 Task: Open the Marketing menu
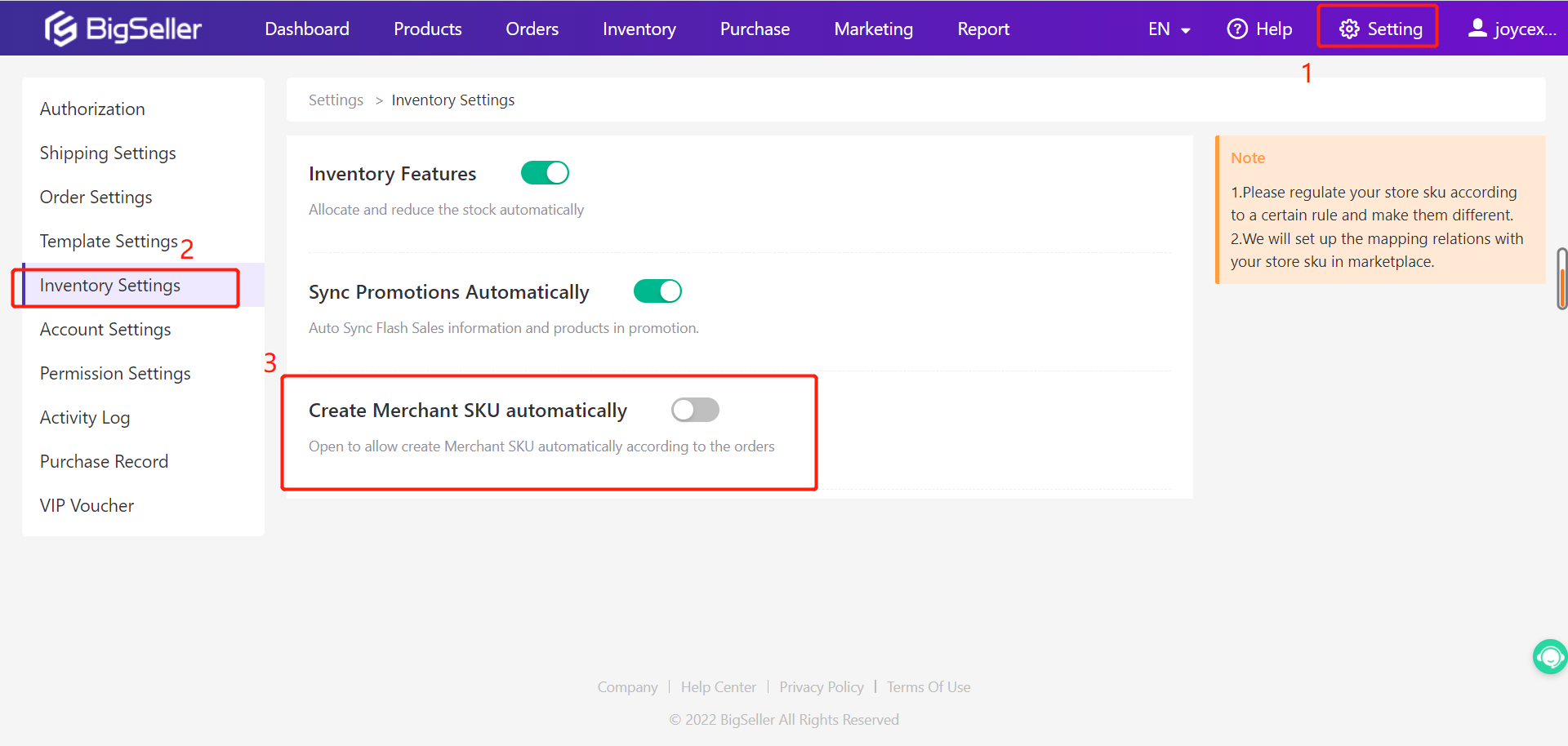[x=874, y=29]
